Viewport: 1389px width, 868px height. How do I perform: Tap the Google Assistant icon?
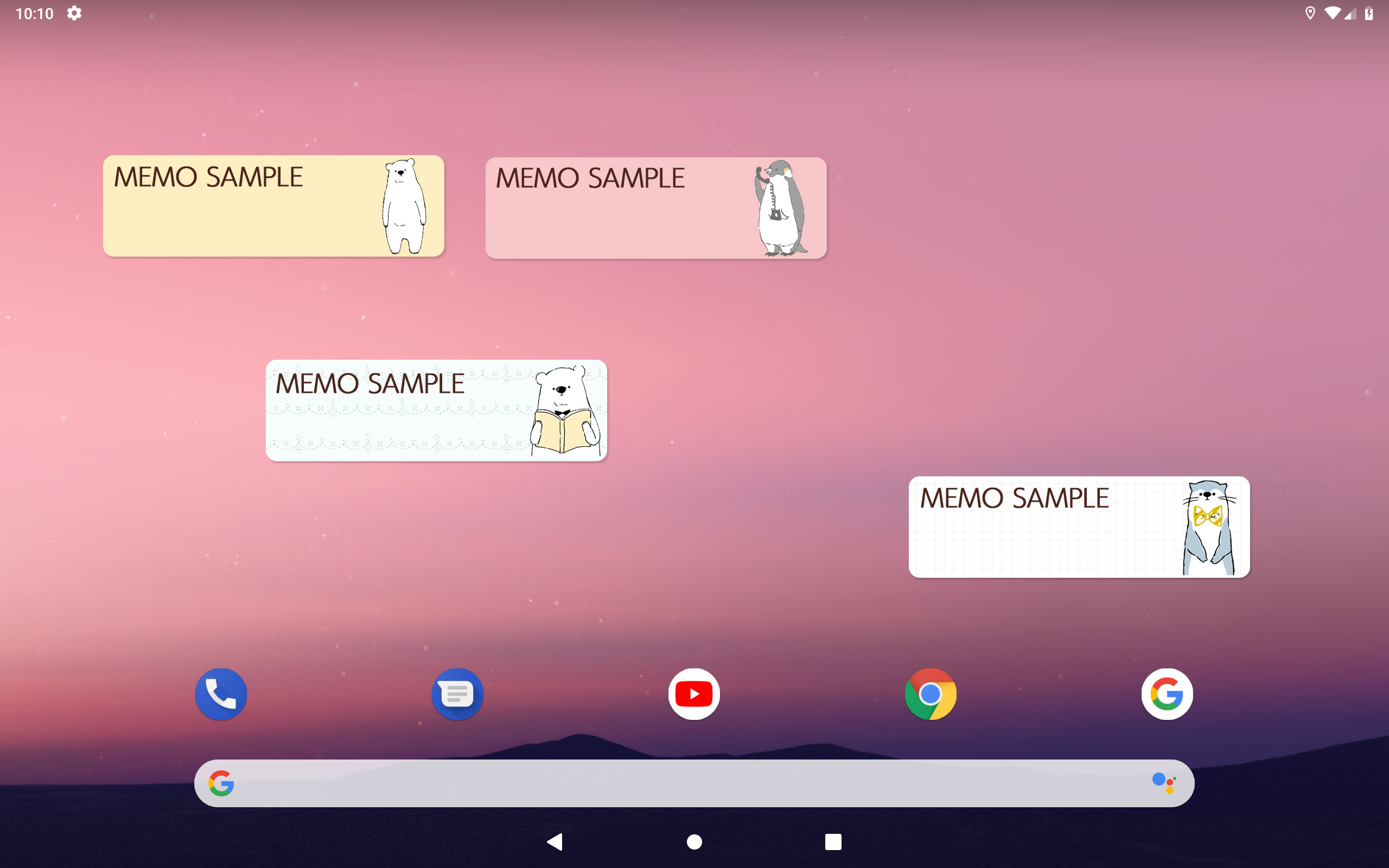1164,783
